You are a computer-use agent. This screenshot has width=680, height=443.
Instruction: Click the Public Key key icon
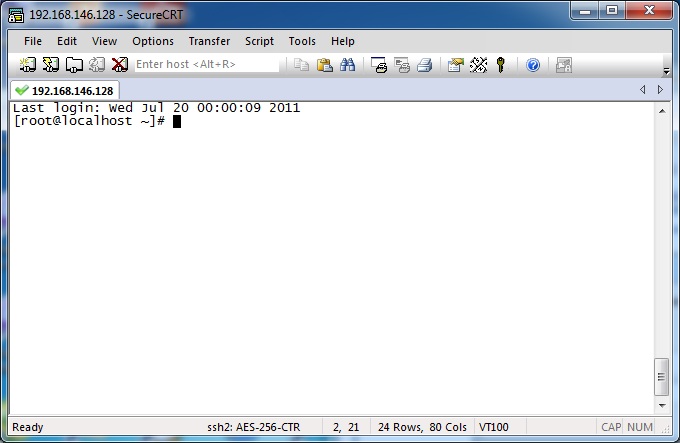click(501, 65)
